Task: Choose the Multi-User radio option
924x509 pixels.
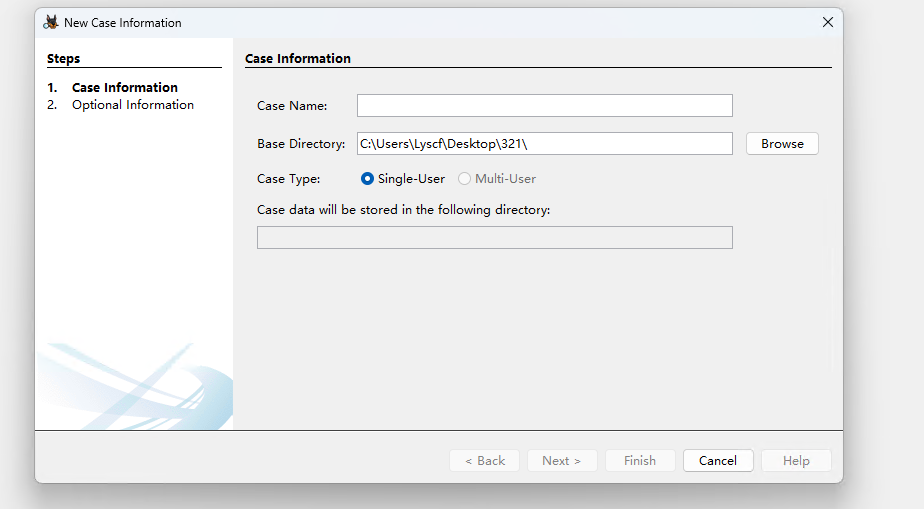Action: [x=465, y=179]
